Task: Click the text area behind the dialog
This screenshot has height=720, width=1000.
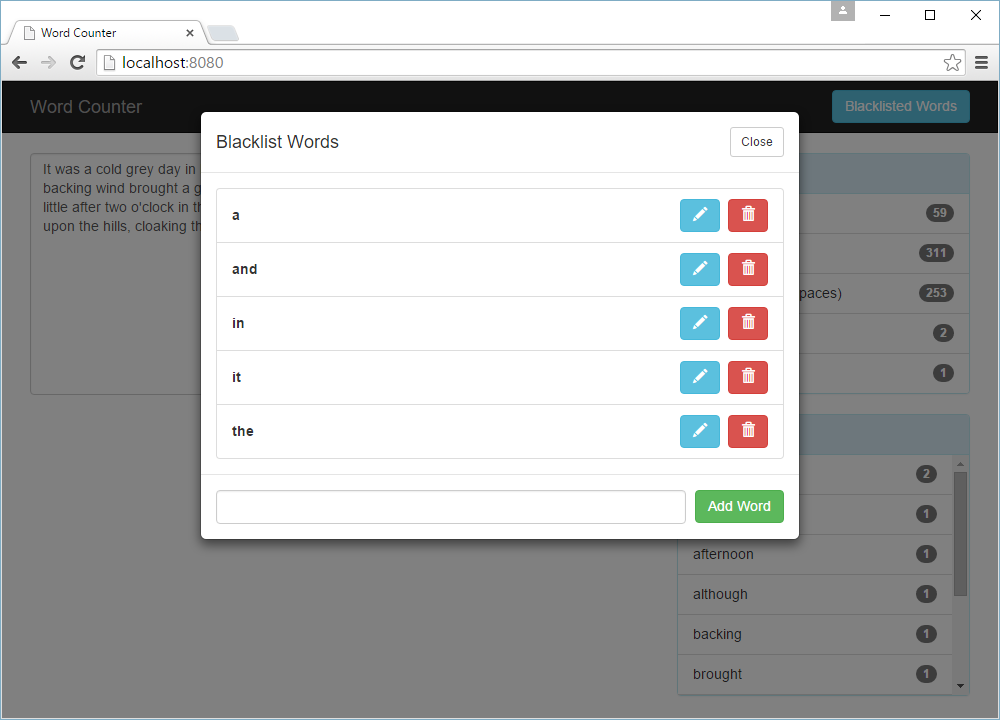Action: click(x=116, y=274)
